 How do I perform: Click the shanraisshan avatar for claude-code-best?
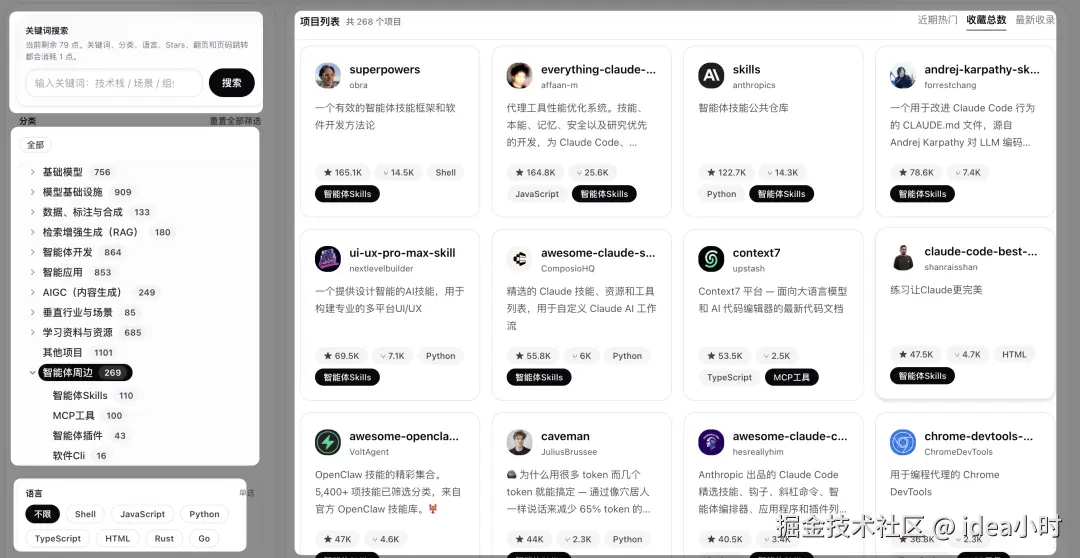[902, 258]
